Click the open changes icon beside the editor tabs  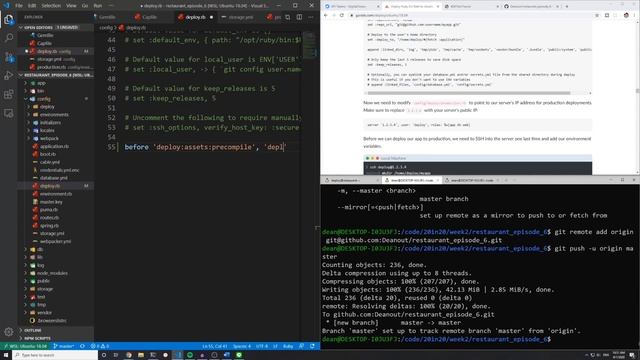(x=288, y=17)
